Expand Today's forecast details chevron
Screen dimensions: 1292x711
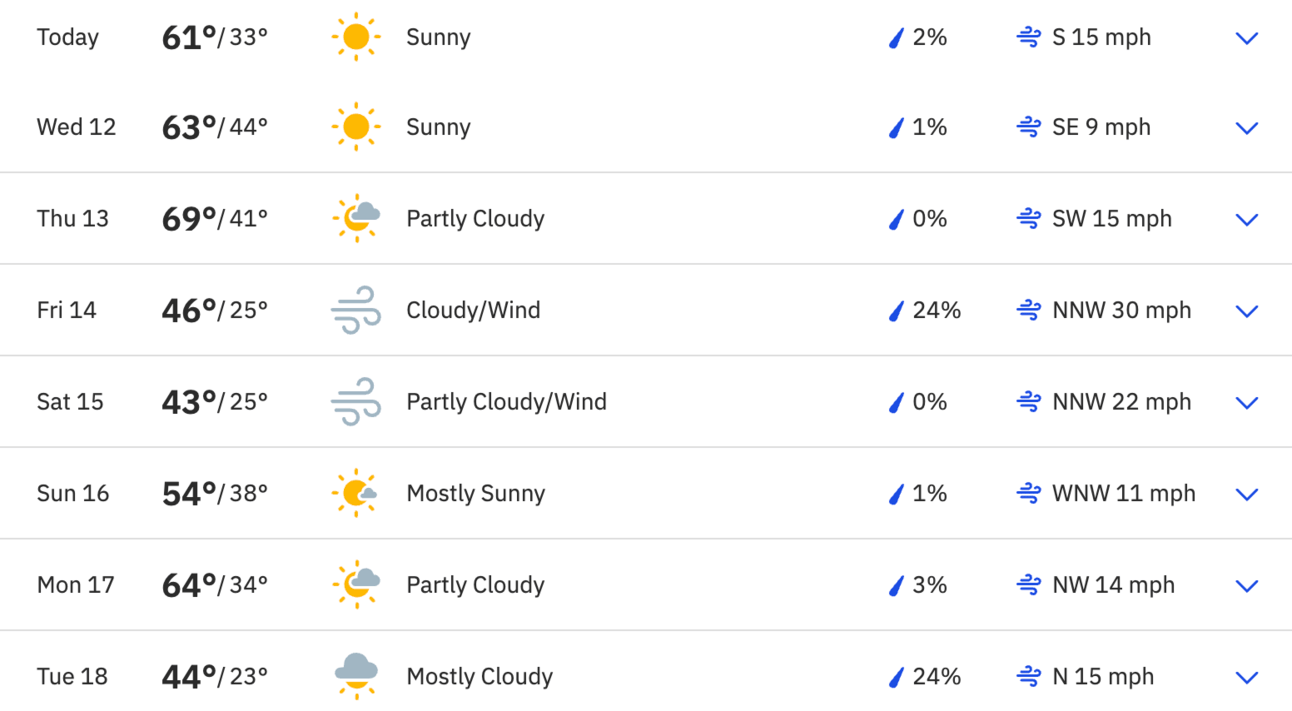(x=1246, y=38)
